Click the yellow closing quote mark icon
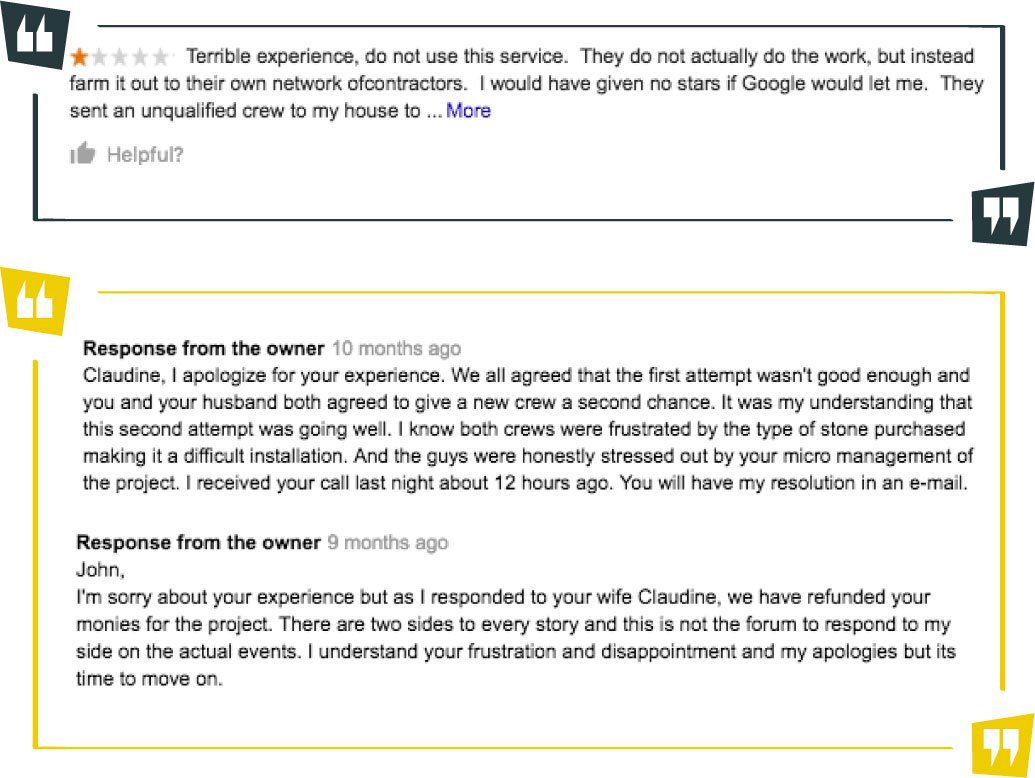 1002,744
